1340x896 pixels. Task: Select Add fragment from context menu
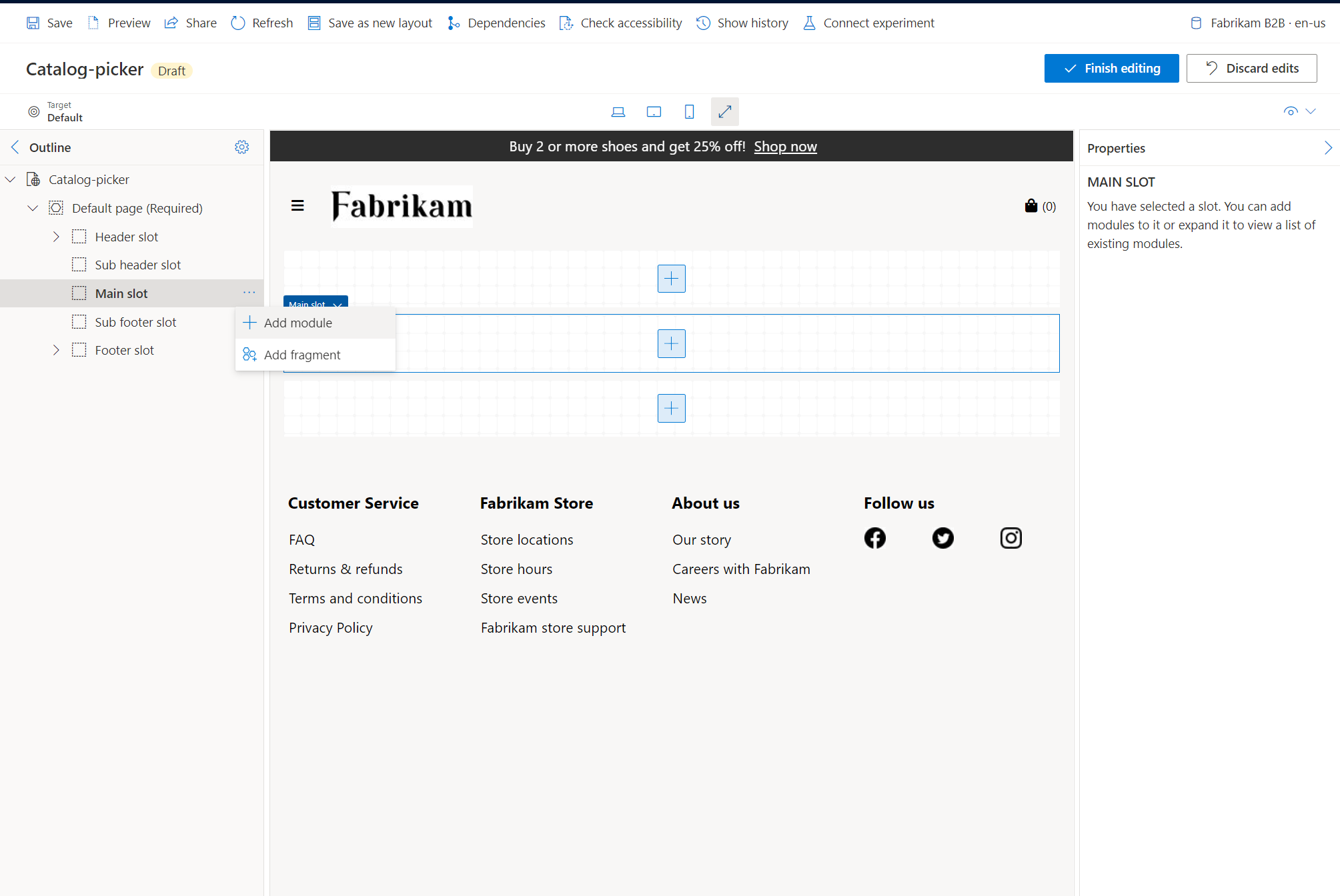302,353
